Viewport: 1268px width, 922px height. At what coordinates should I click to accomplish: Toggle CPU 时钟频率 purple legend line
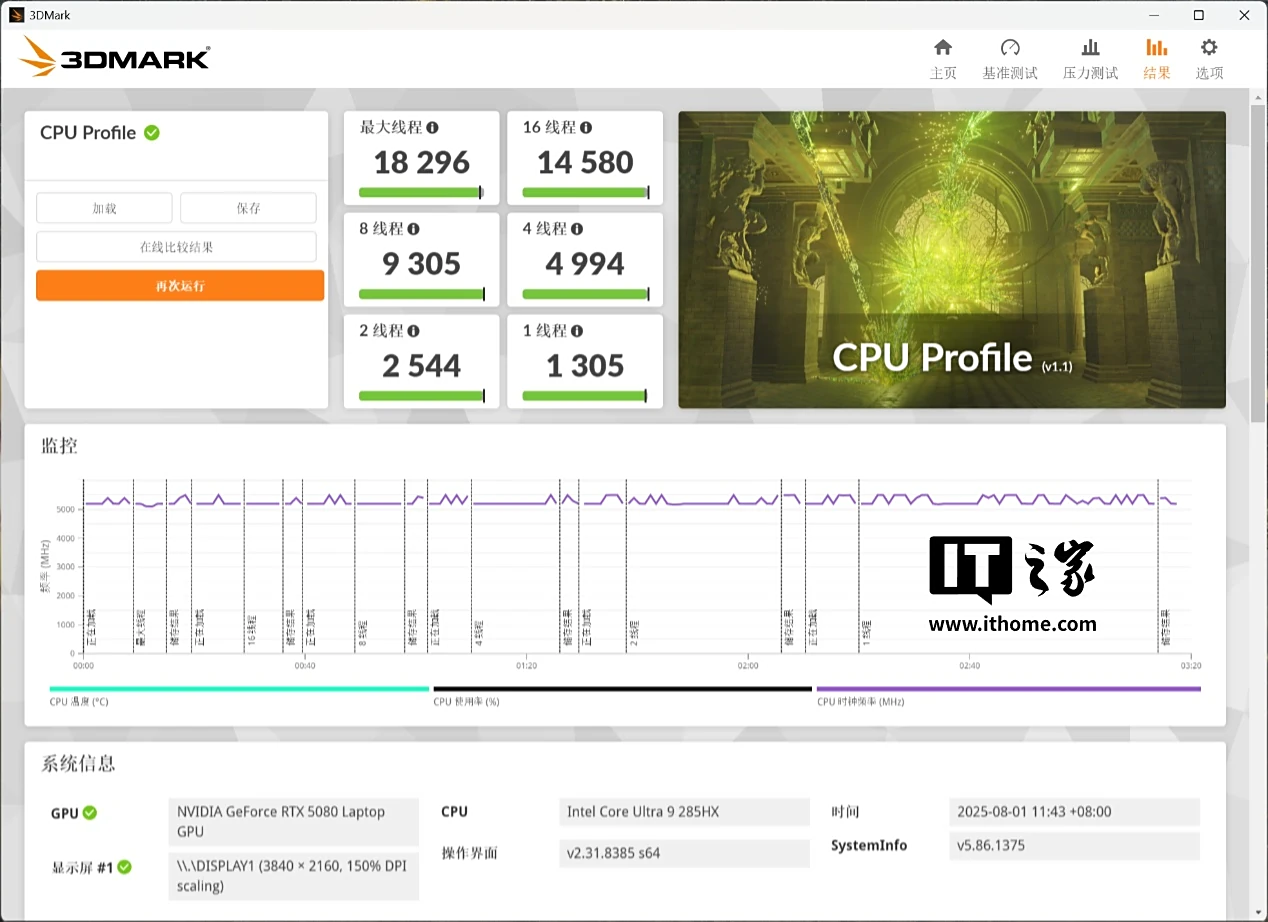click(x=1008, y=689)
